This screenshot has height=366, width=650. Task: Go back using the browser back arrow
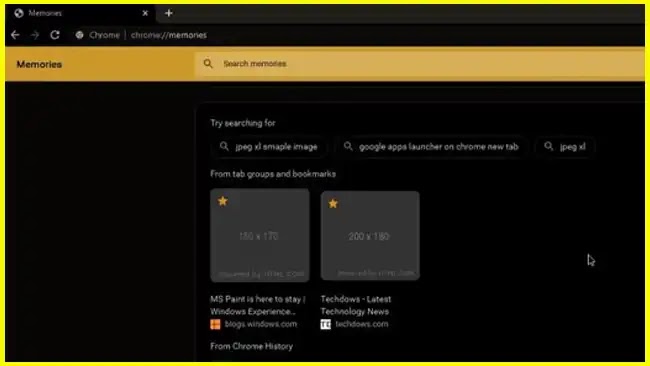tap(15, 35)
